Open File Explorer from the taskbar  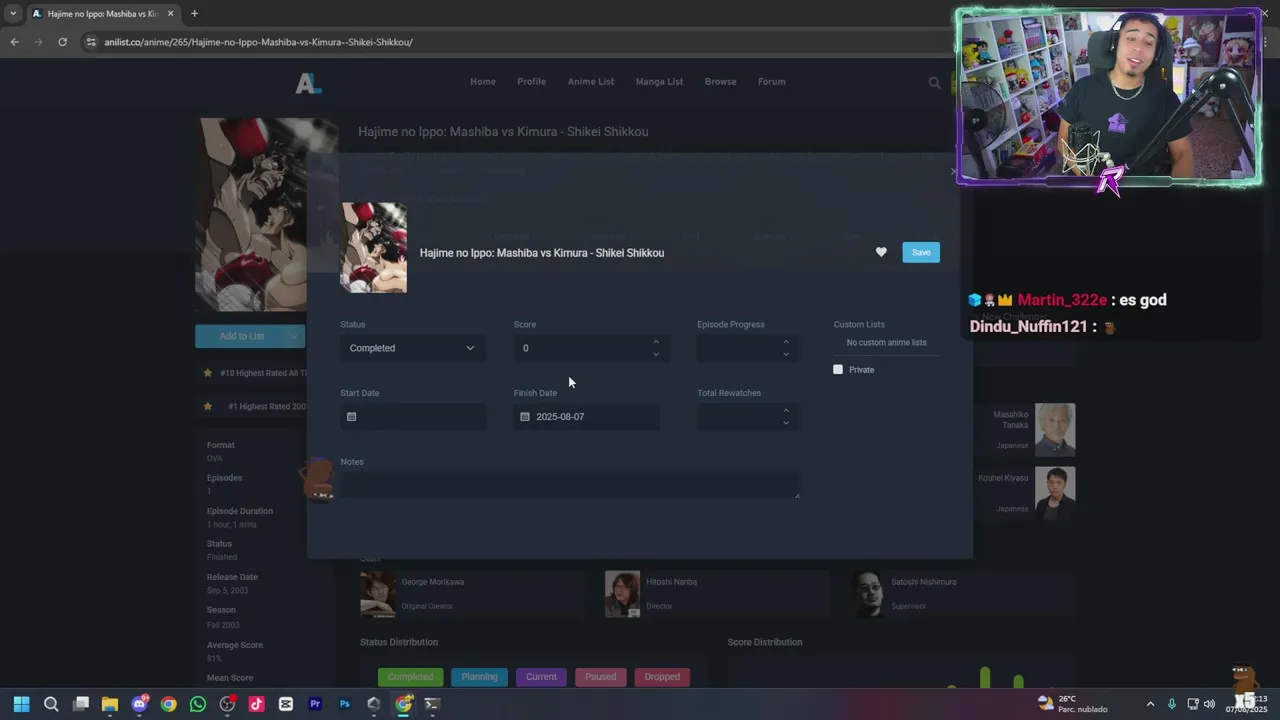(x=110, y=704)
